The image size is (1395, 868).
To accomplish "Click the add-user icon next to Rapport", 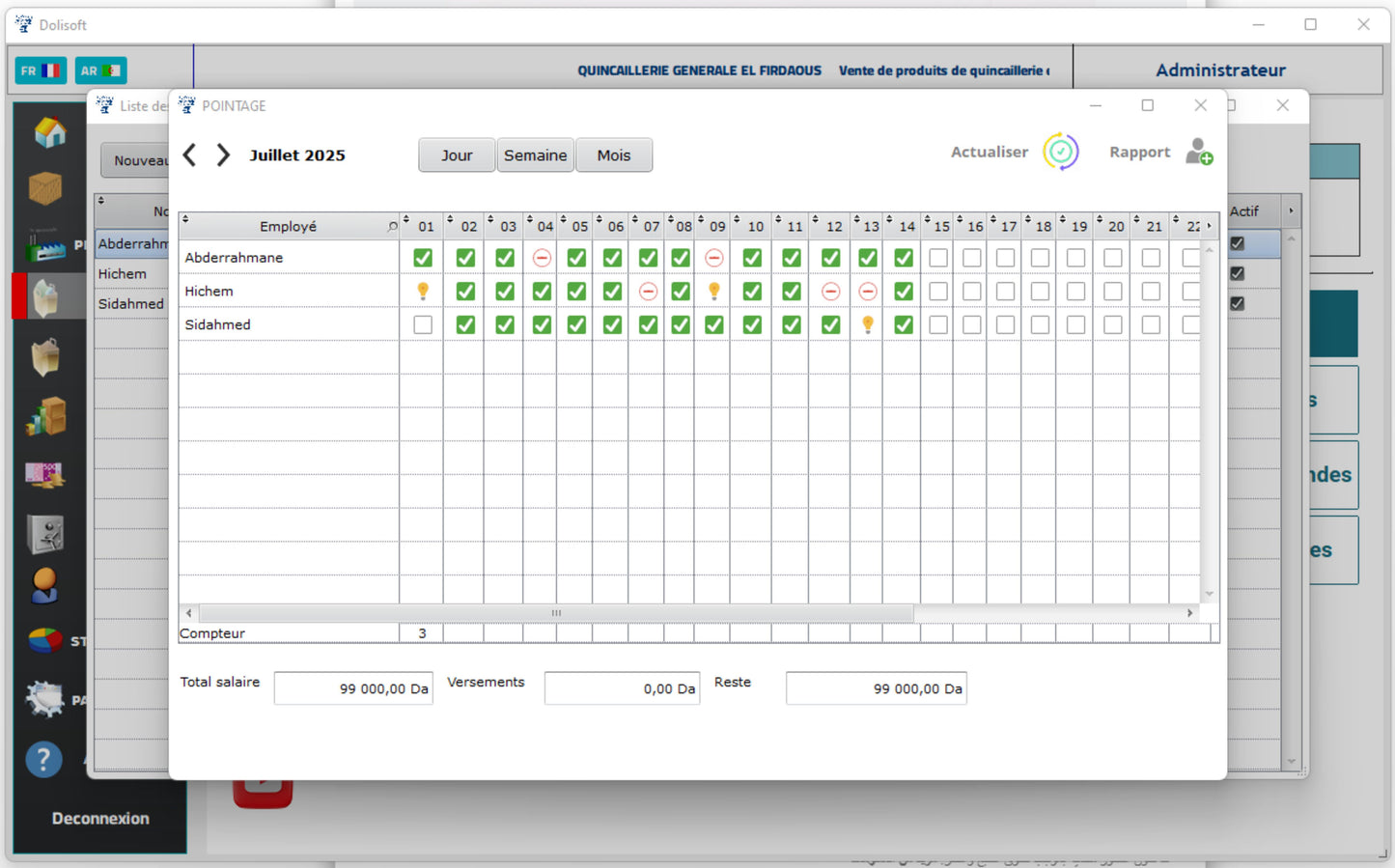I will pos(1198,152).
